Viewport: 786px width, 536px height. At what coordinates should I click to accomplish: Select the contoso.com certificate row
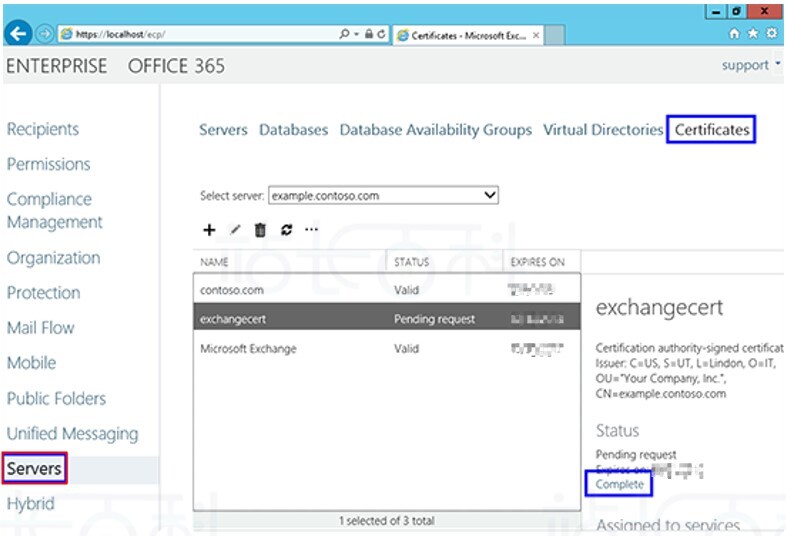click(387, 290)
